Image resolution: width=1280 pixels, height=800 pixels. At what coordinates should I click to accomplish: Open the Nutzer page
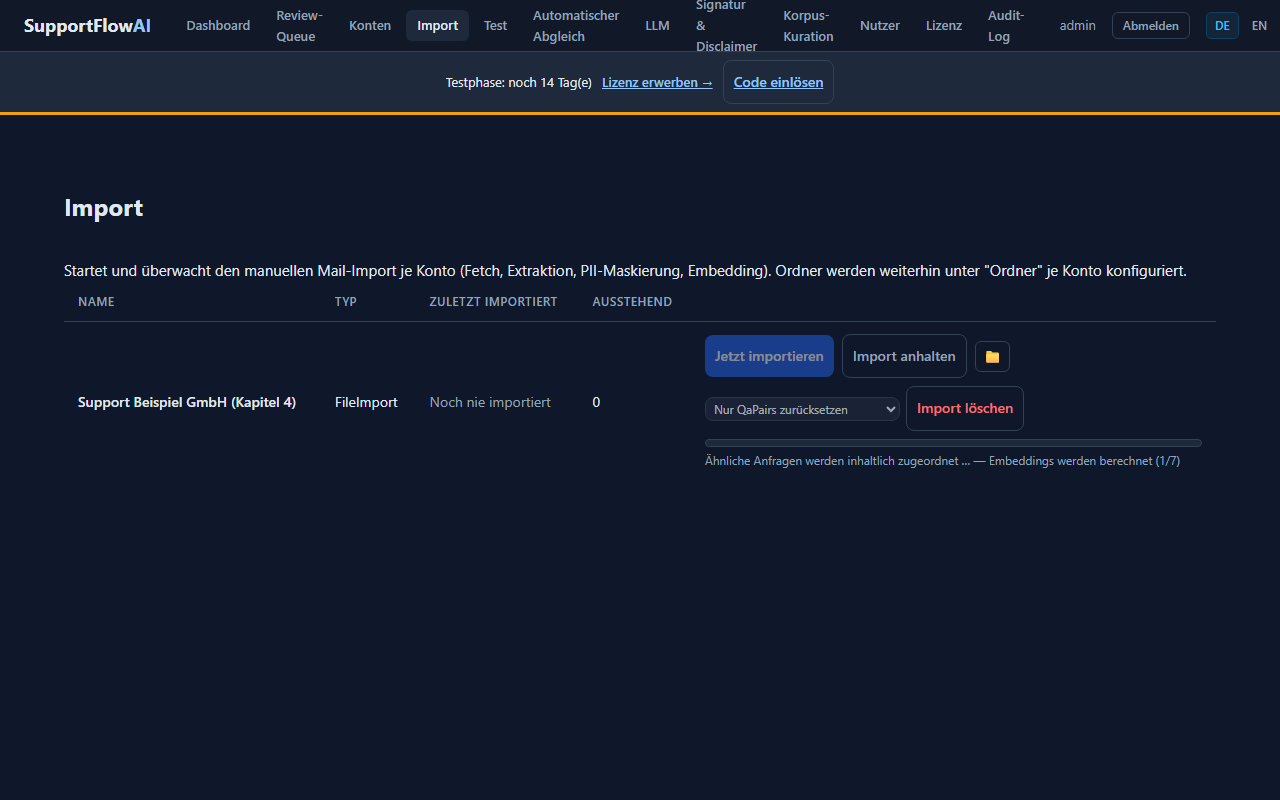(x=880, y=25)
